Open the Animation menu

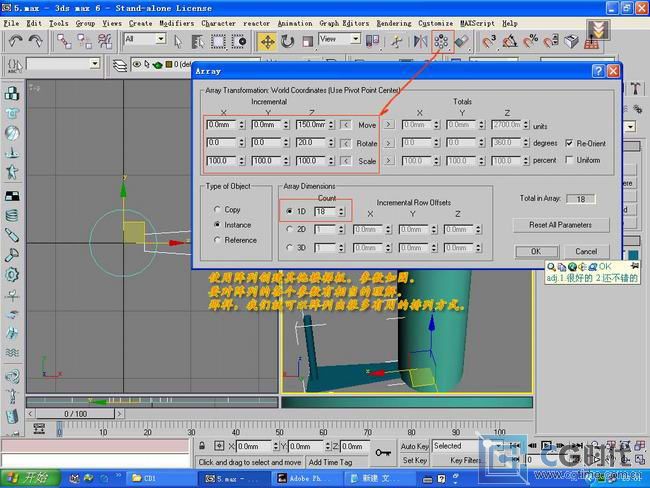[x=295, y=23]
